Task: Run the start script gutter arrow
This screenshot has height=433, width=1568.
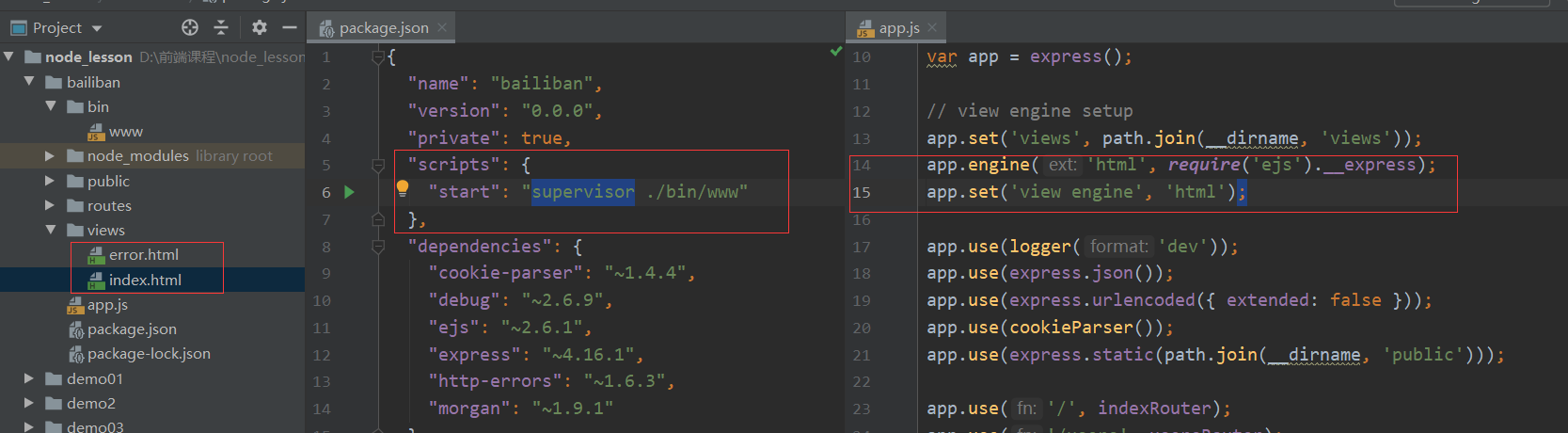Action: (350, 192)
